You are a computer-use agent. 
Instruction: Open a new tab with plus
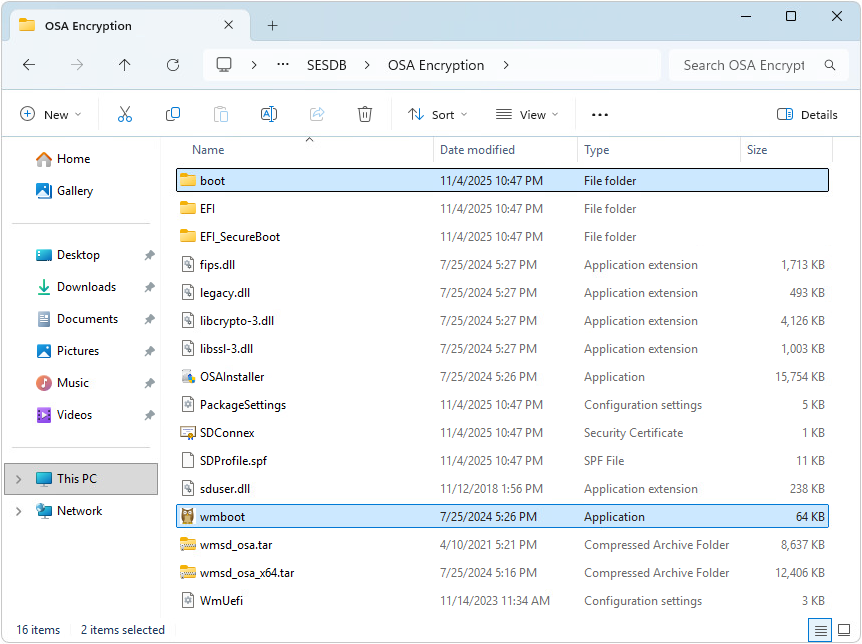tap(272, 25)
